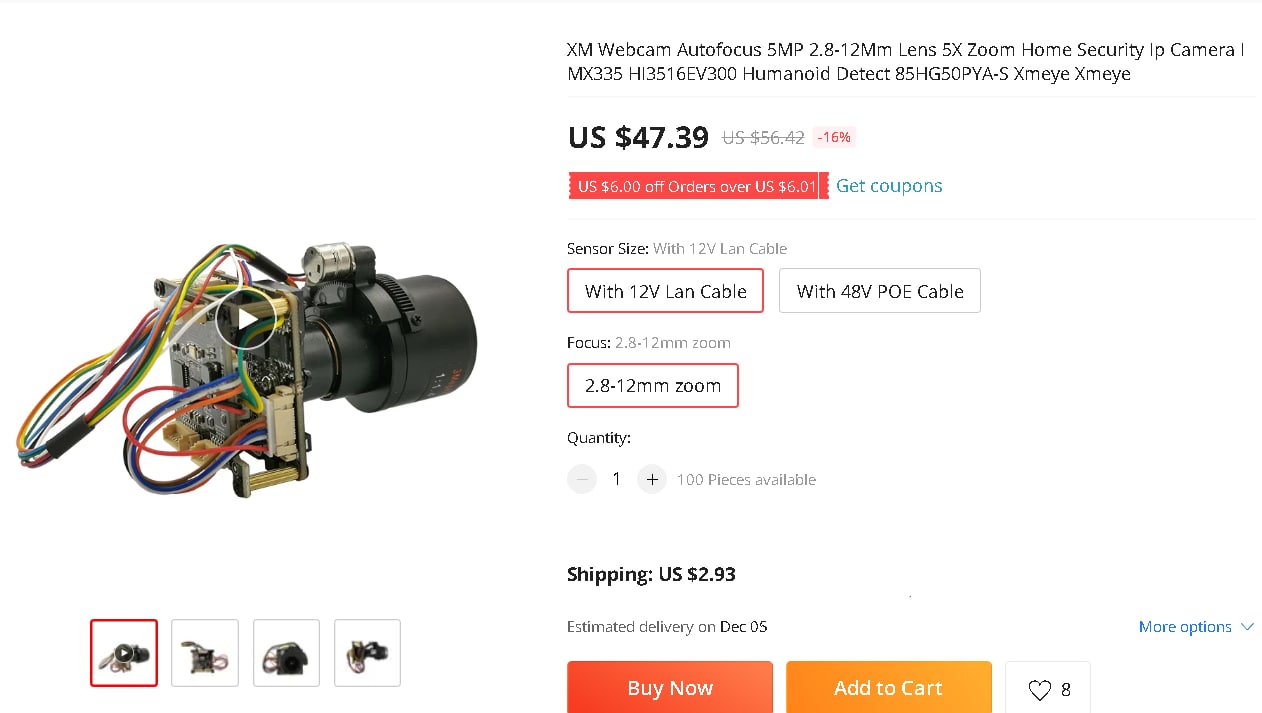Image resolution: width=1262 pixels, height=713 pixels.
Task: Play the product video on main image
Action: (x=246, y=319)
